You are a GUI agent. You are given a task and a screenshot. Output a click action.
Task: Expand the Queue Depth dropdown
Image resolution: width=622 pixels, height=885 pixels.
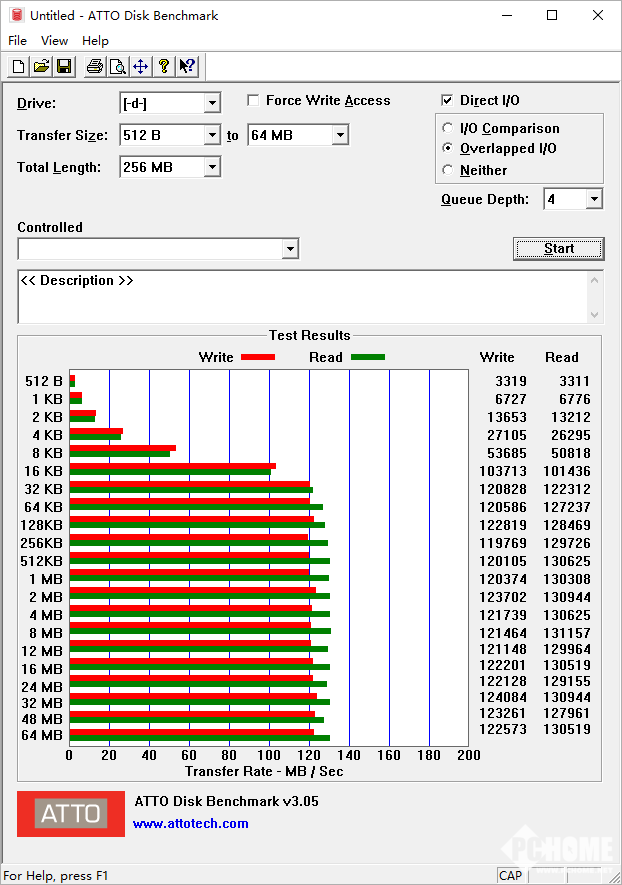[594, 199]
